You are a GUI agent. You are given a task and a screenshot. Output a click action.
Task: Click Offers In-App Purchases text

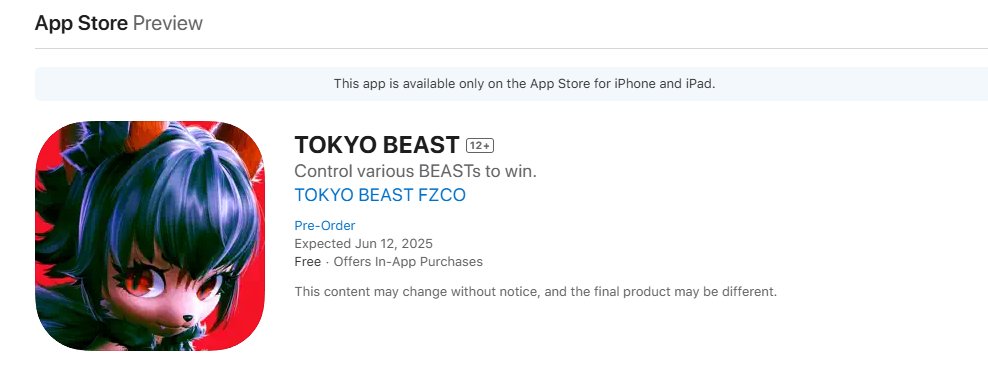pyautogui.click(x=408, y=262)
